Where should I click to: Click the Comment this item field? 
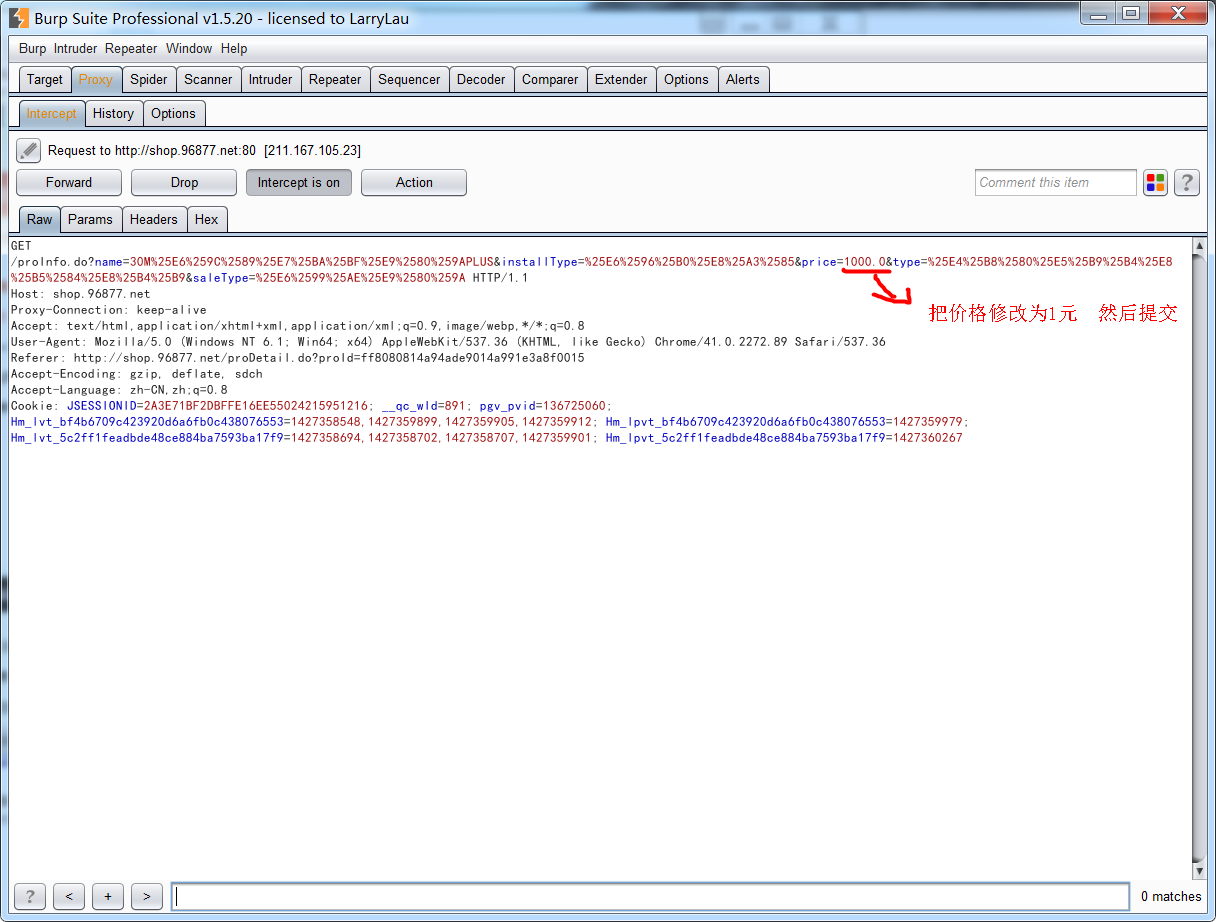click(1055, 183)
